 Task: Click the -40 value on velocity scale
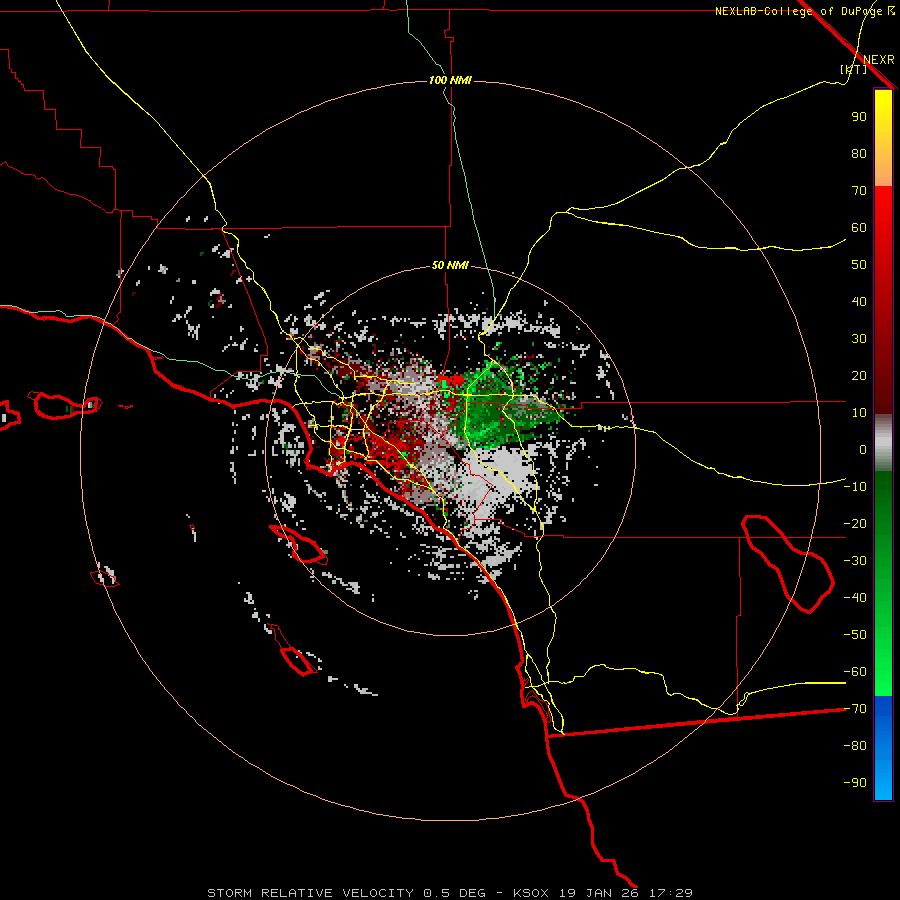855,598
